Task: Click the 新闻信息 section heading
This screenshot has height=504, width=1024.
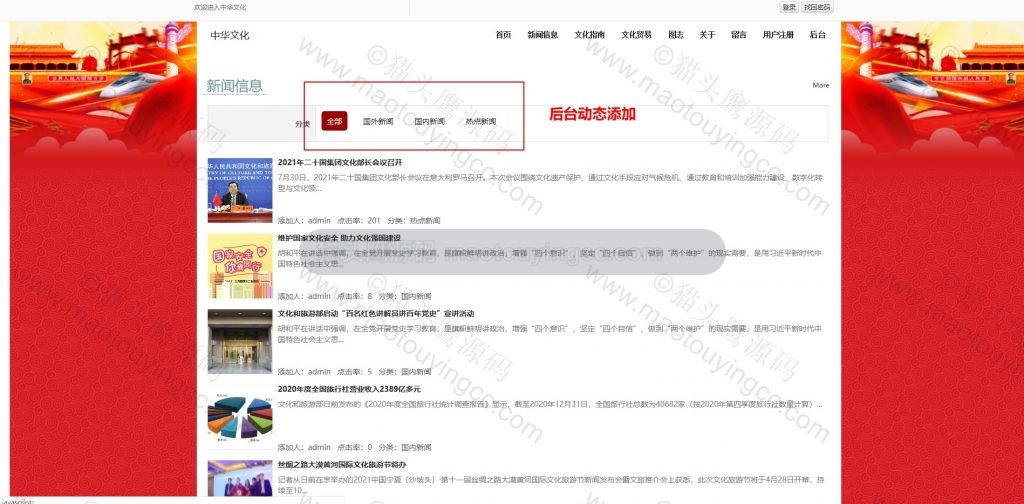Action: 234,86
